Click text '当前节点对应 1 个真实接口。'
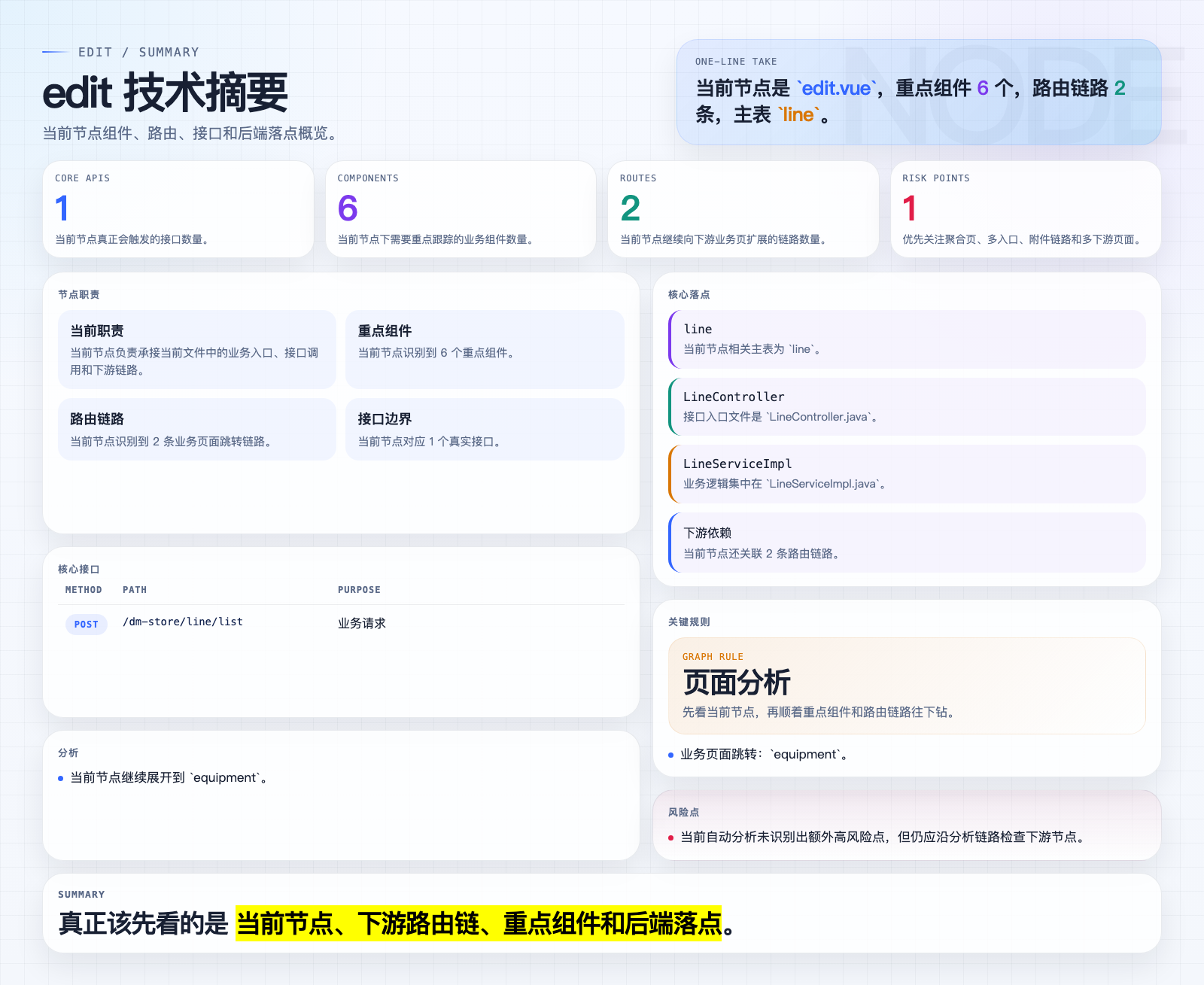The width and height of the screenshot is (1204, 985). click(430, 442)
